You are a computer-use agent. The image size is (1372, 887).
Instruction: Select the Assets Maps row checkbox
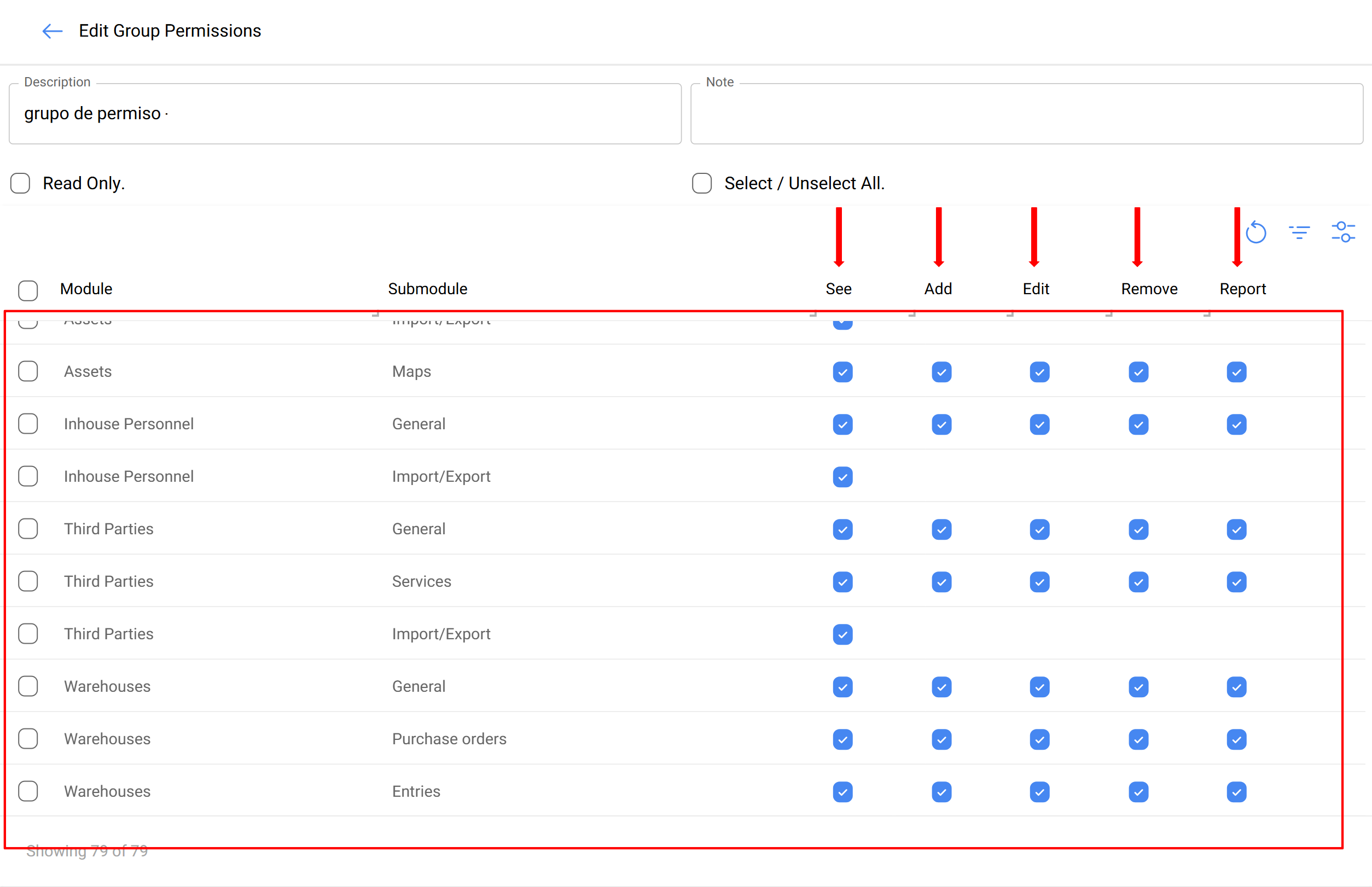point(28,371)
